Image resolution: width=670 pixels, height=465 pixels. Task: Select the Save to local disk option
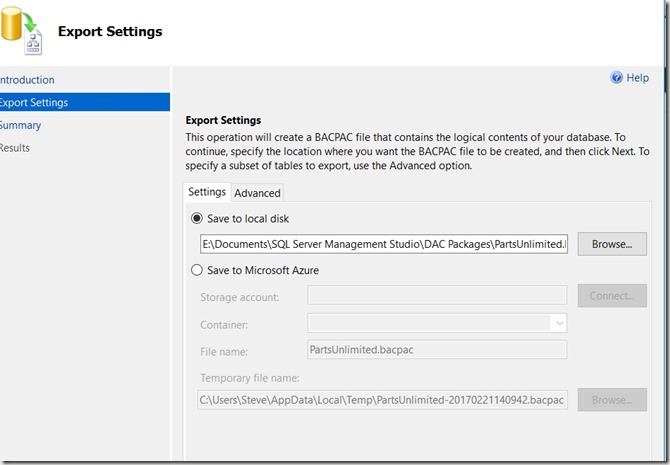pos(196,218)
